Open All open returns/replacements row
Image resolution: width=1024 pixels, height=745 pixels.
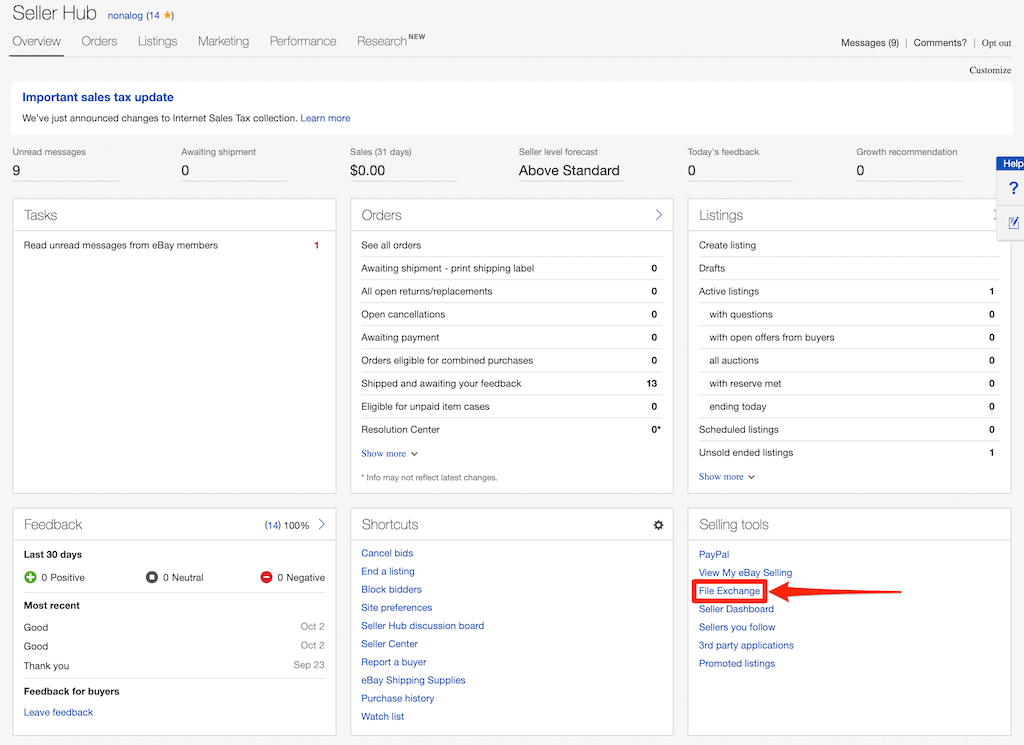point(509,291)
